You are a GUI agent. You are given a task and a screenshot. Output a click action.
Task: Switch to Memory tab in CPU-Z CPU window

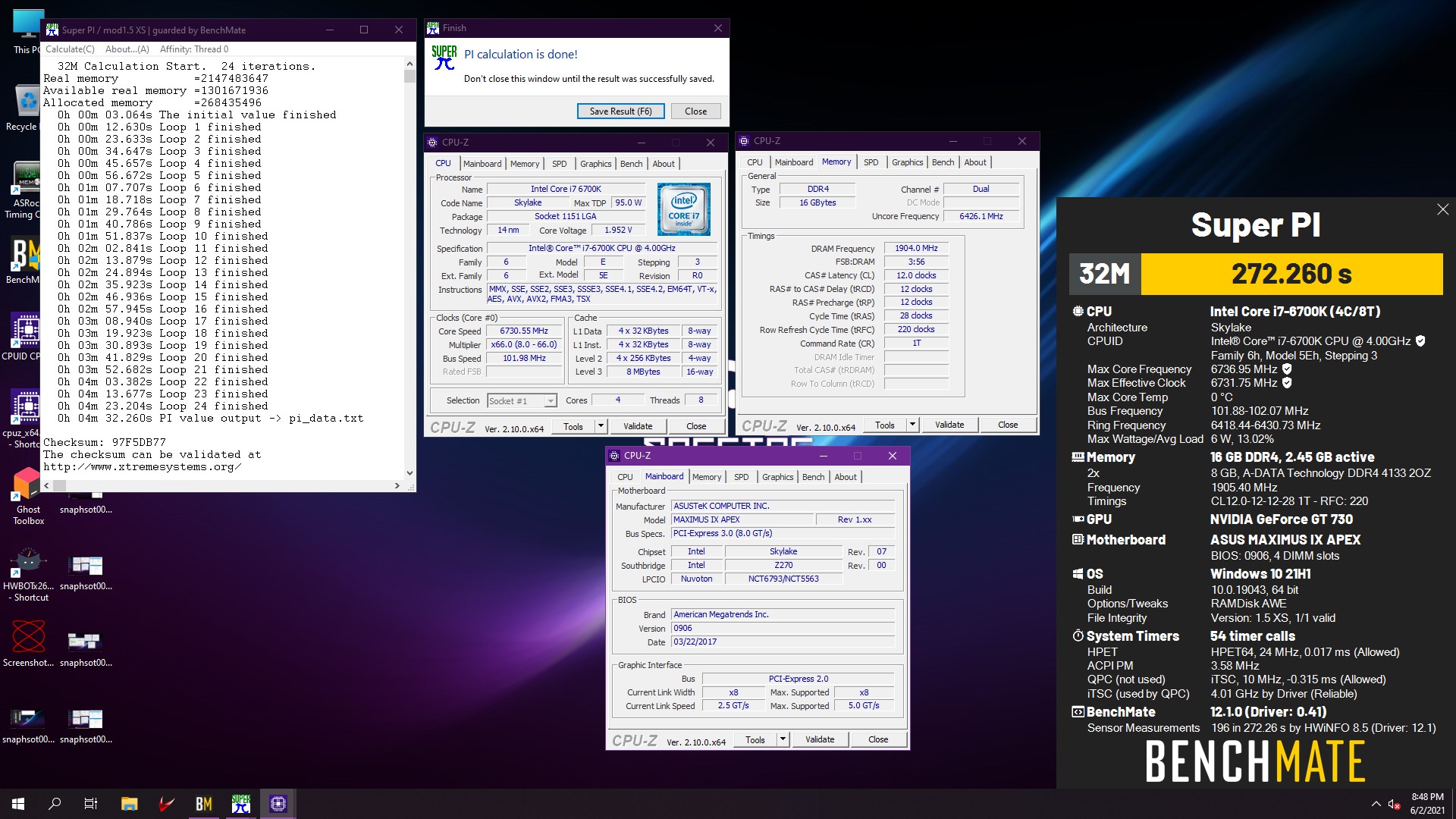525,164
